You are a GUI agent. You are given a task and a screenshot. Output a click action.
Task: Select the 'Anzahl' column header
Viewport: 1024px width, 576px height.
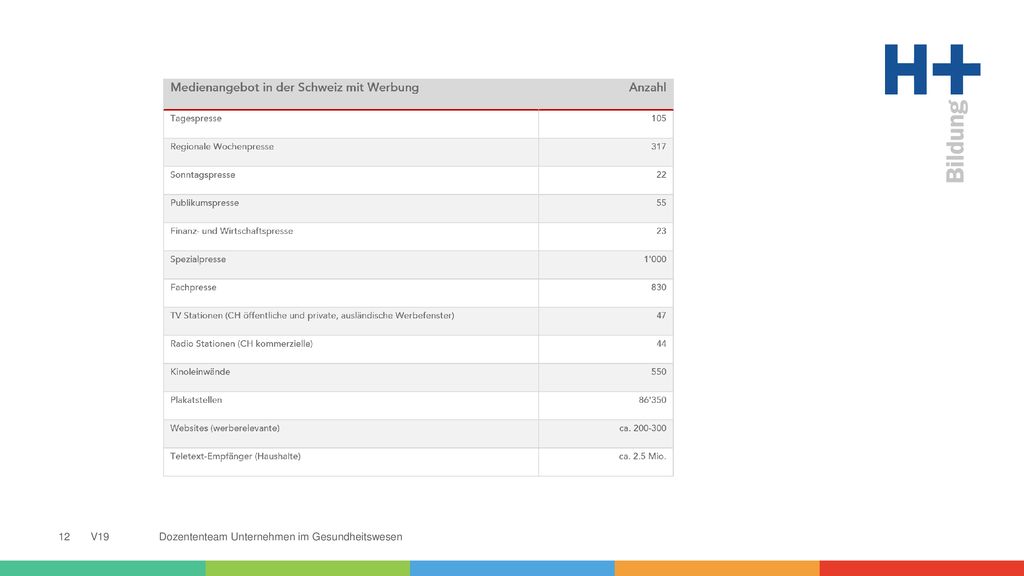click(x=647, y=88)
